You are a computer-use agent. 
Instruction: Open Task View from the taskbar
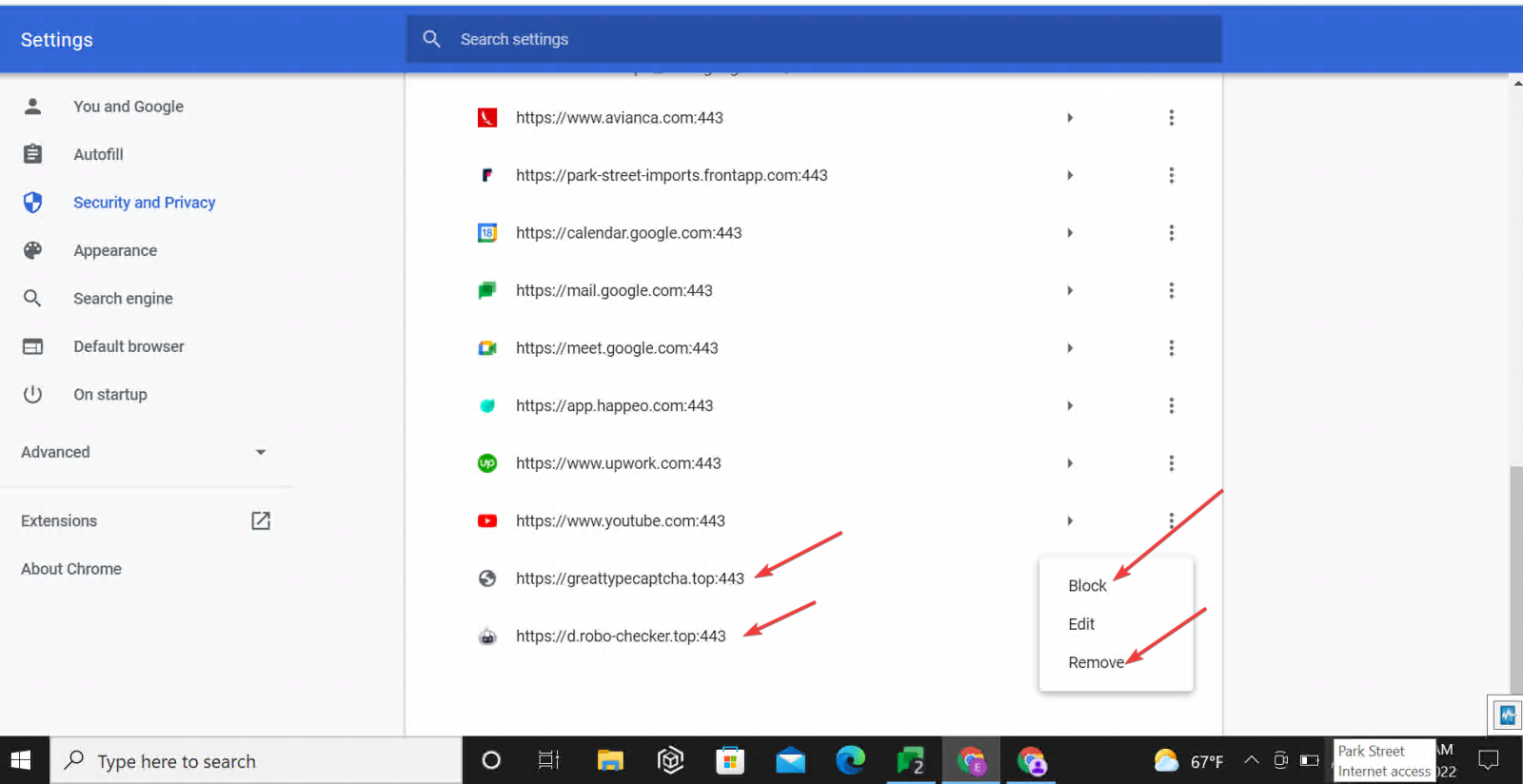pyautogui.click(x=548, y=760)
